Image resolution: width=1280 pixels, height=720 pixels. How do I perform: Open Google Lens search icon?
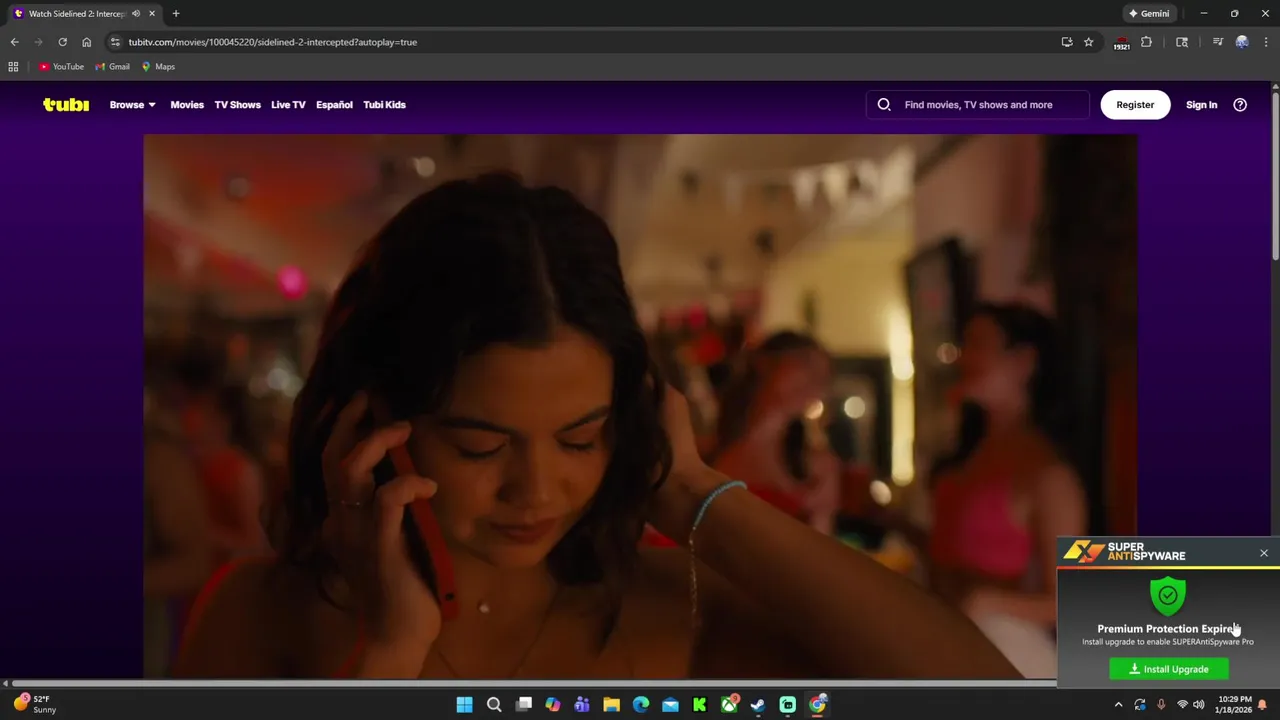pyautogui.click(x=1182, y=42)
